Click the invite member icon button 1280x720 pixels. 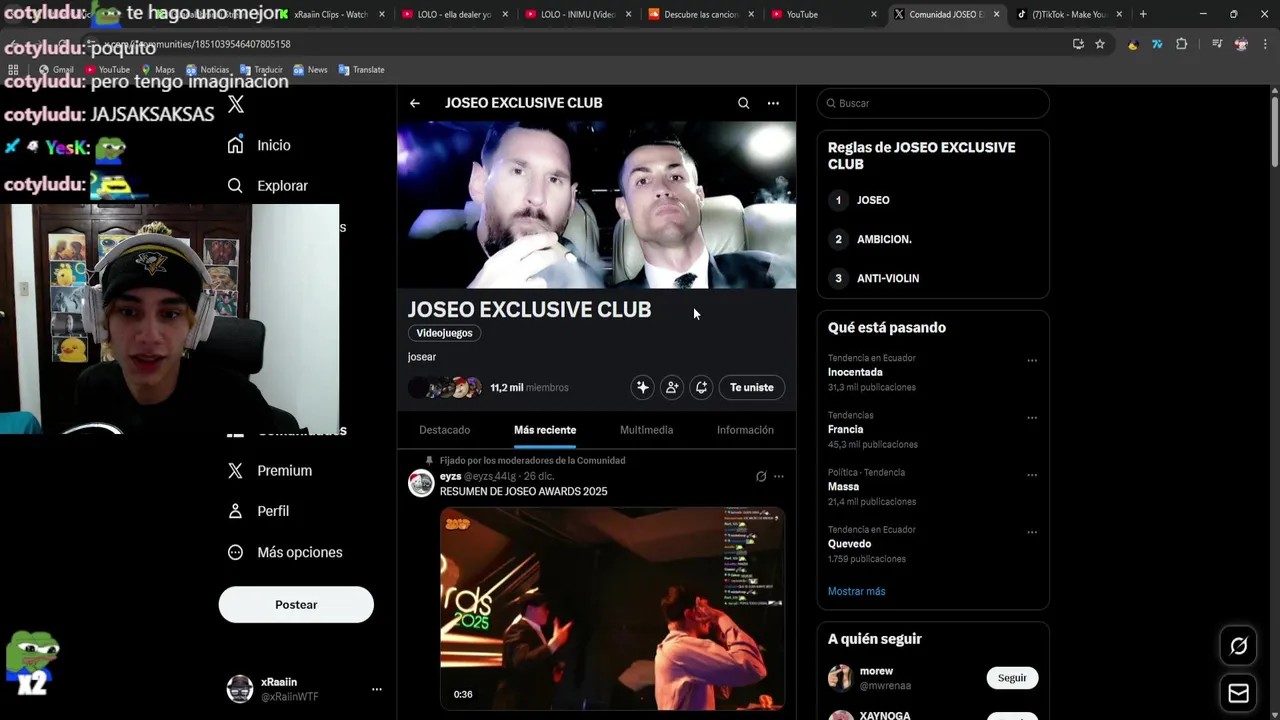click(x=672, y=387)
